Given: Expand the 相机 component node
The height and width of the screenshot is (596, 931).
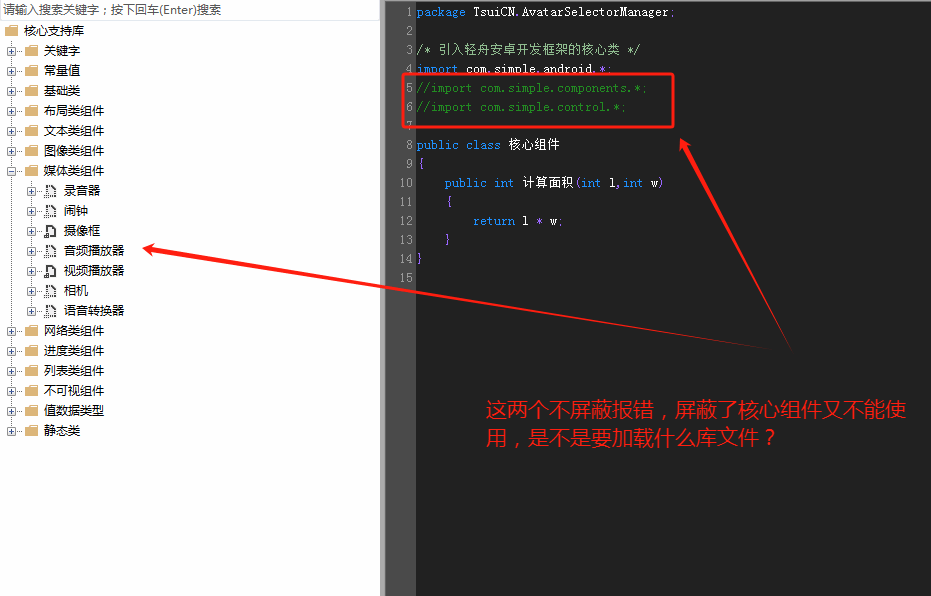Looking at the screenshot, I should click(x=31, y=291).
